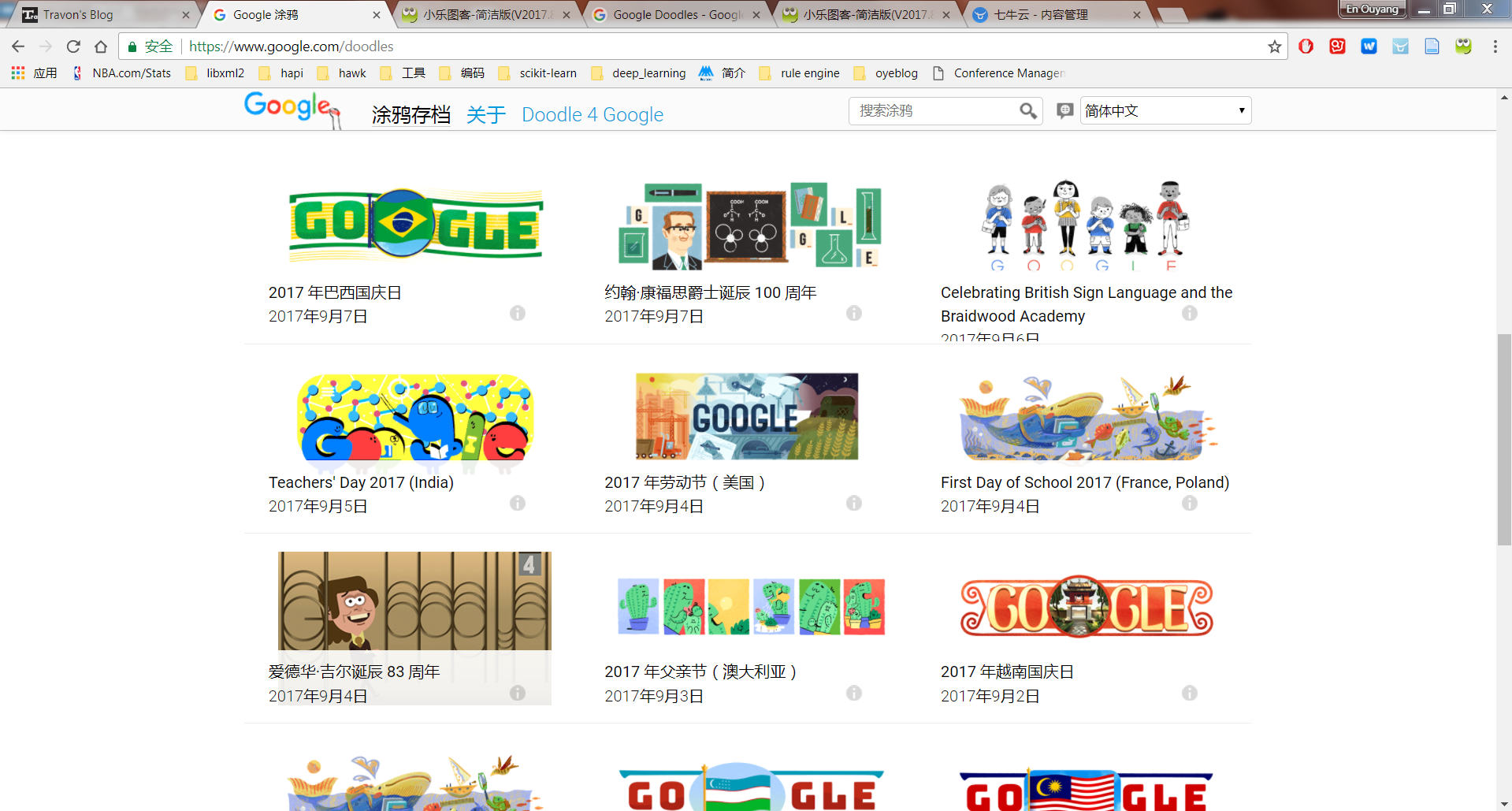
Task: Open the 简介 bookmark
Action: (x=723, y=73)
